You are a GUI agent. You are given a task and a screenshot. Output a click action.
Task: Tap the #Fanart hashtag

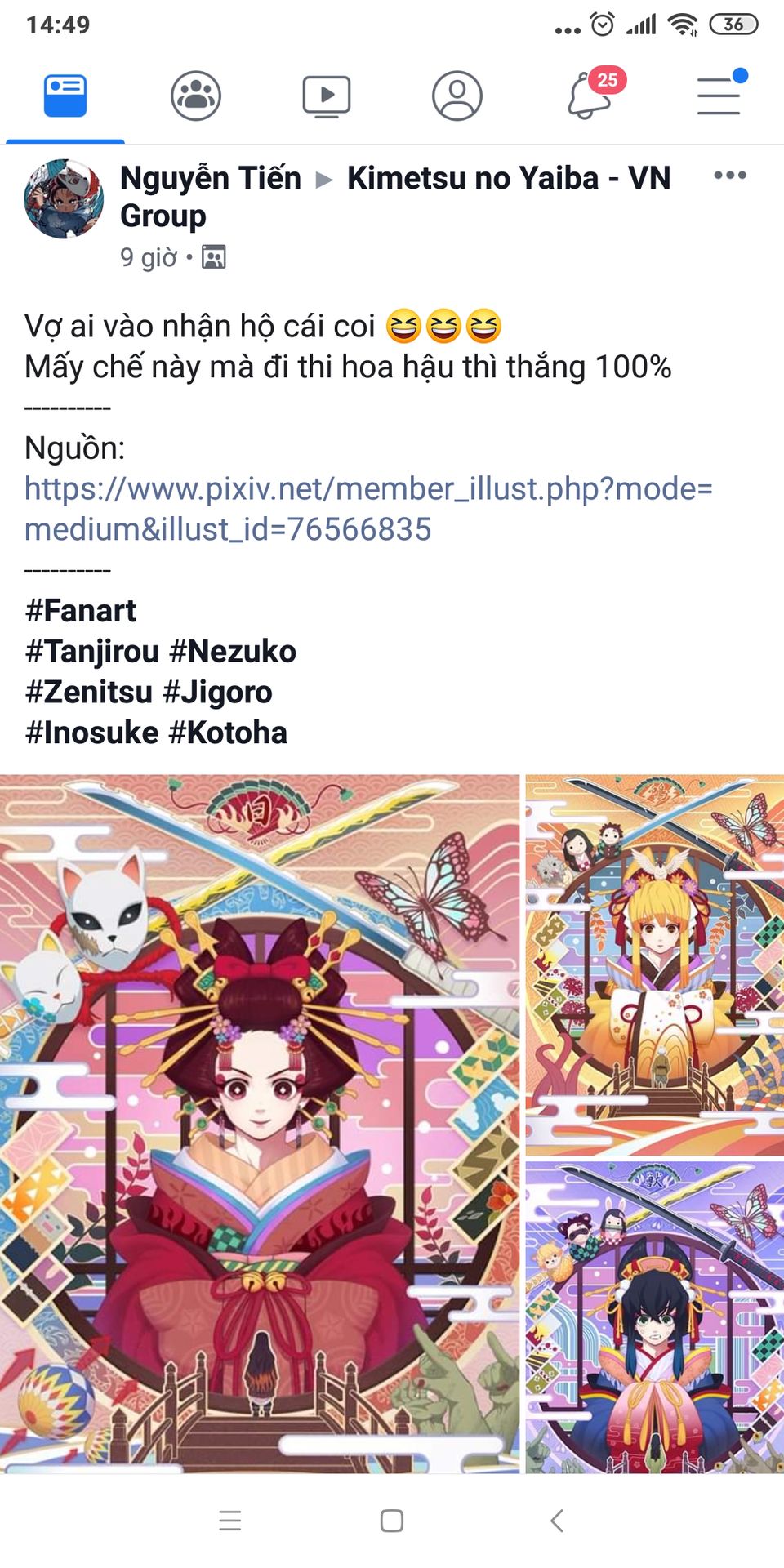point(81,611)
